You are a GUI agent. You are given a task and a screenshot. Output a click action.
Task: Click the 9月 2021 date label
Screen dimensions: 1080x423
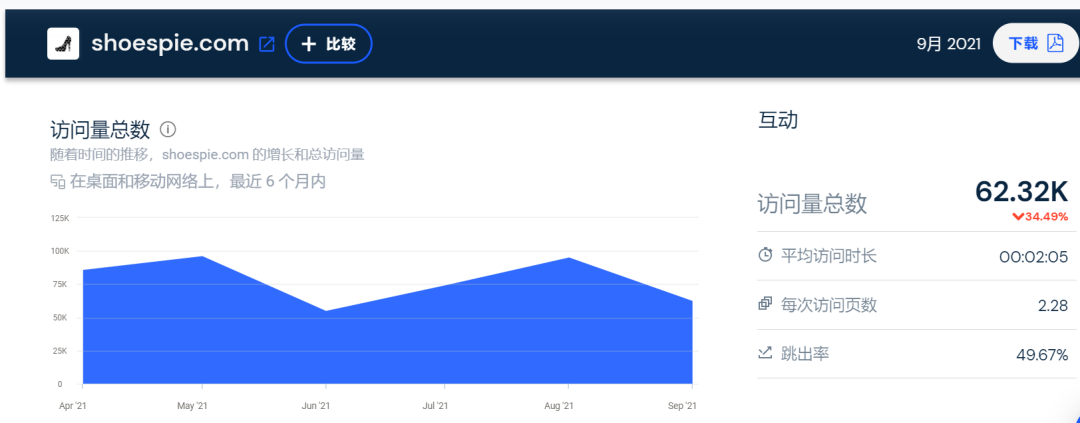(948, 44)
